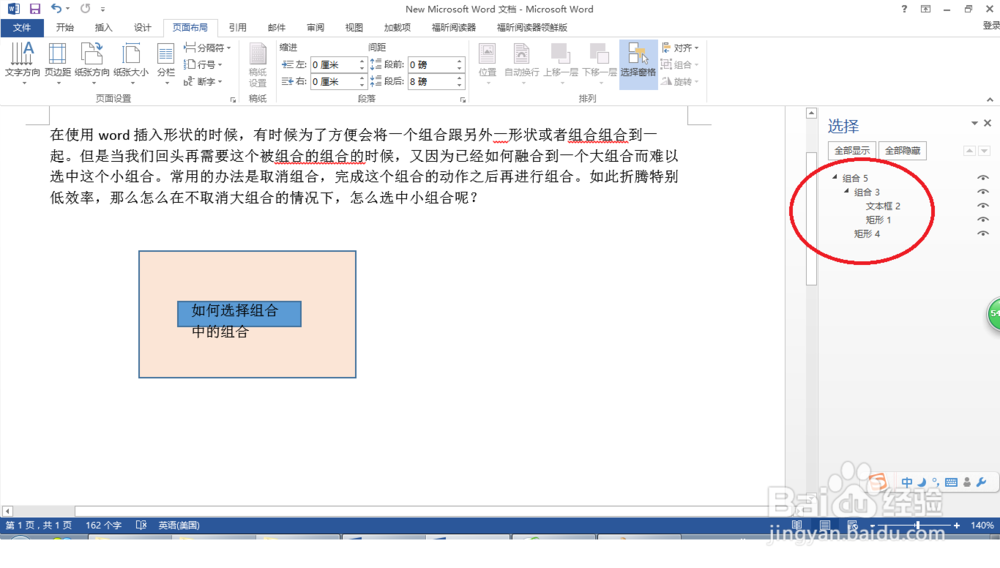Toggle the 选择窗格 selection pane button
This screenshot has height=568, width=1000.
[638, 64]
